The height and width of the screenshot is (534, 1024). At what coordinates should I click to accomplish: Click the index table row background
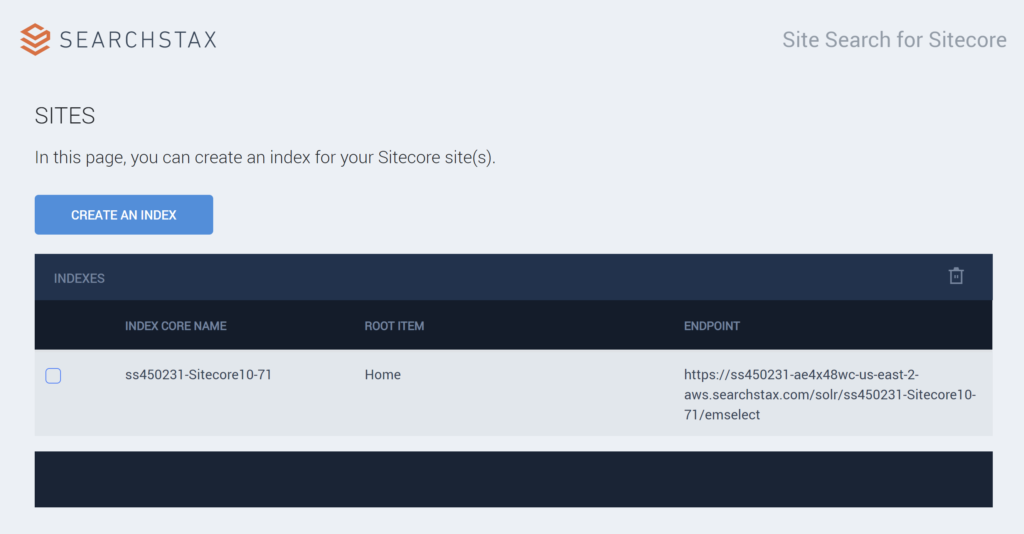click(513, 392)
